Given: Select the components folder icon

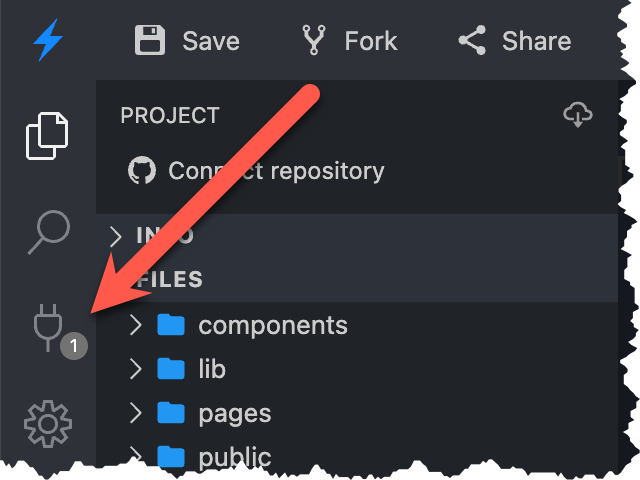Looking at the screenshot, I should pyautogui.click(x=172, y=325).
